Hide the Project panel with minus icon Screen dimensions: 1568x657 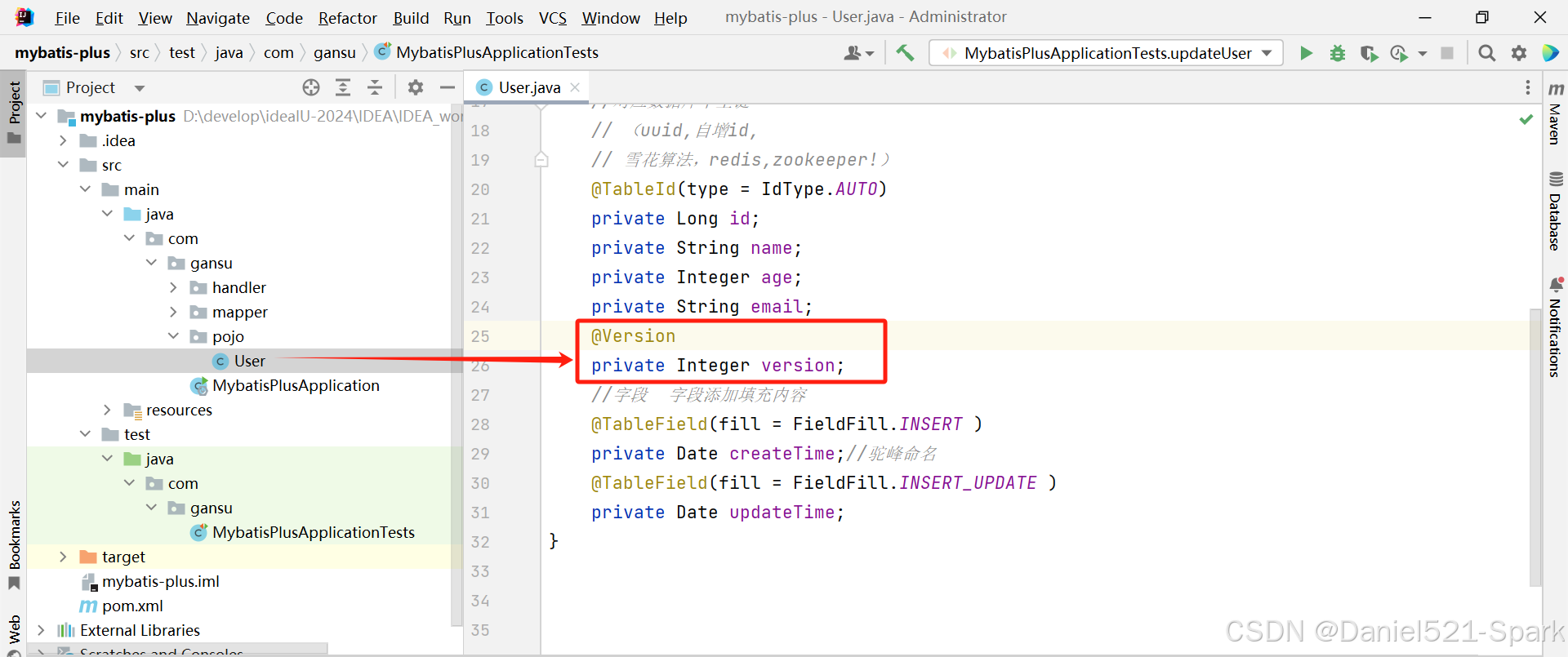pyautogui.click(x=448, y=87)
